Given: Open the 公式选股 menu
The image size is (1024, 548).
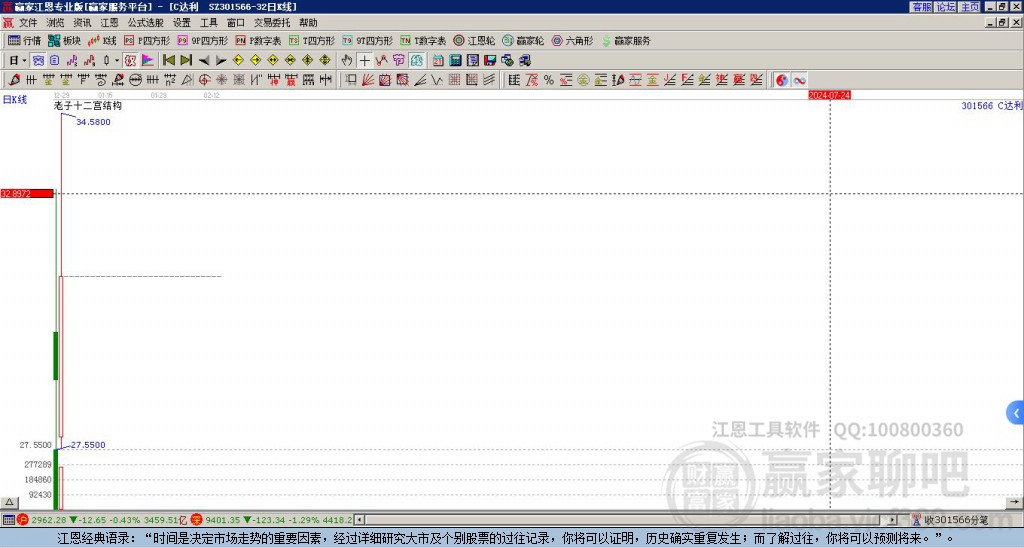Looking at the screenshot, I should 146,23.
